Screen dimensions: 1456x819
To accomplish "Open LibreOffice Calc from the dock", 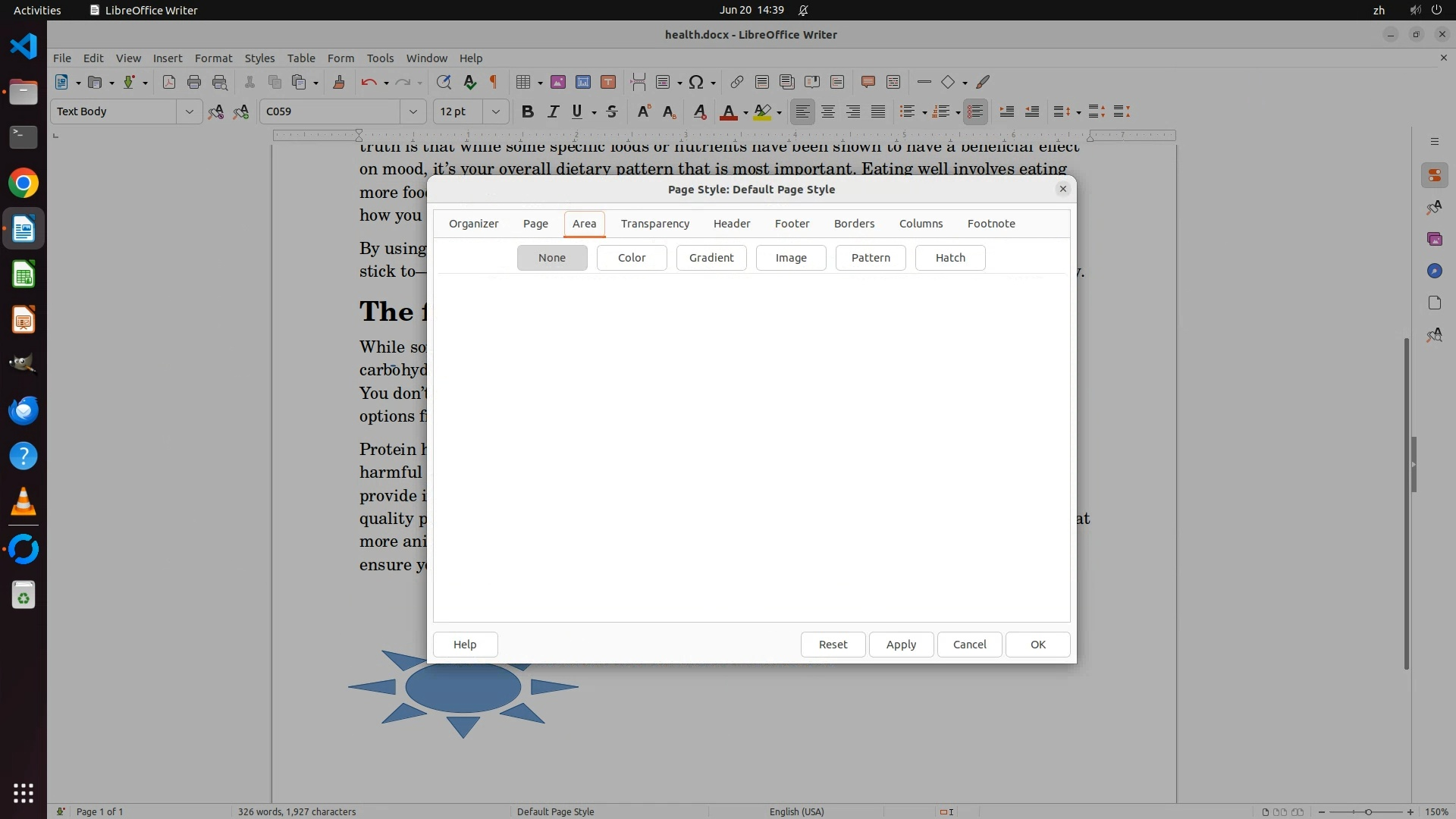I will [x=24, y=275].
